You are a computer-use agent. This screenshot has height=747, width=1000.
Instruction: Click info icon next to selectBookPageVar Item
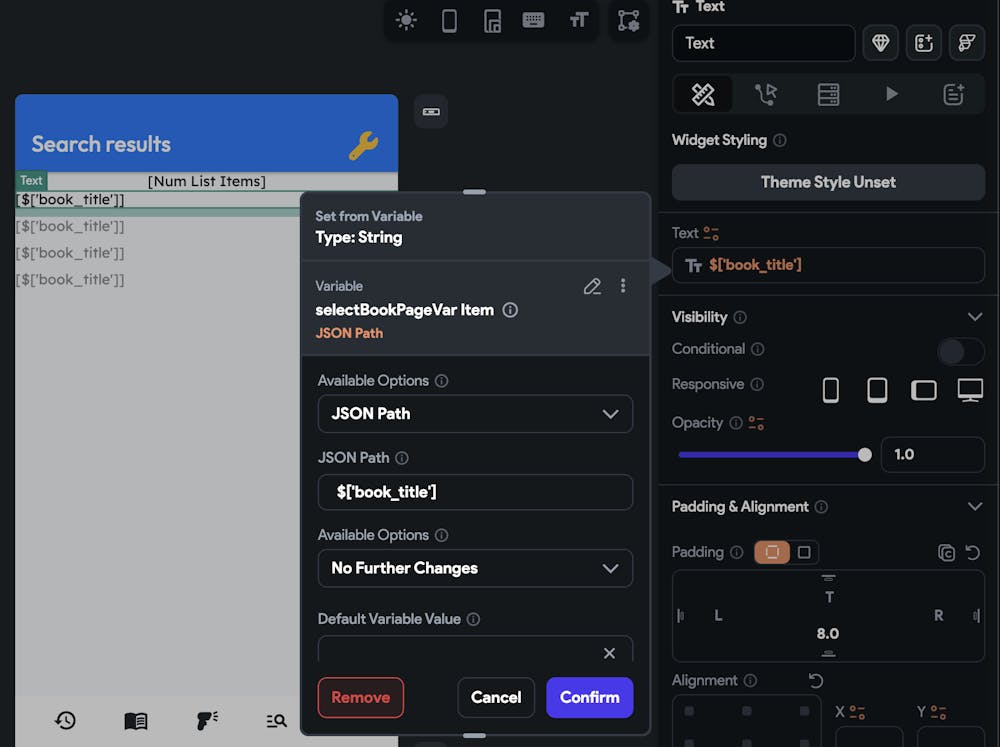(x=510, y=310)
